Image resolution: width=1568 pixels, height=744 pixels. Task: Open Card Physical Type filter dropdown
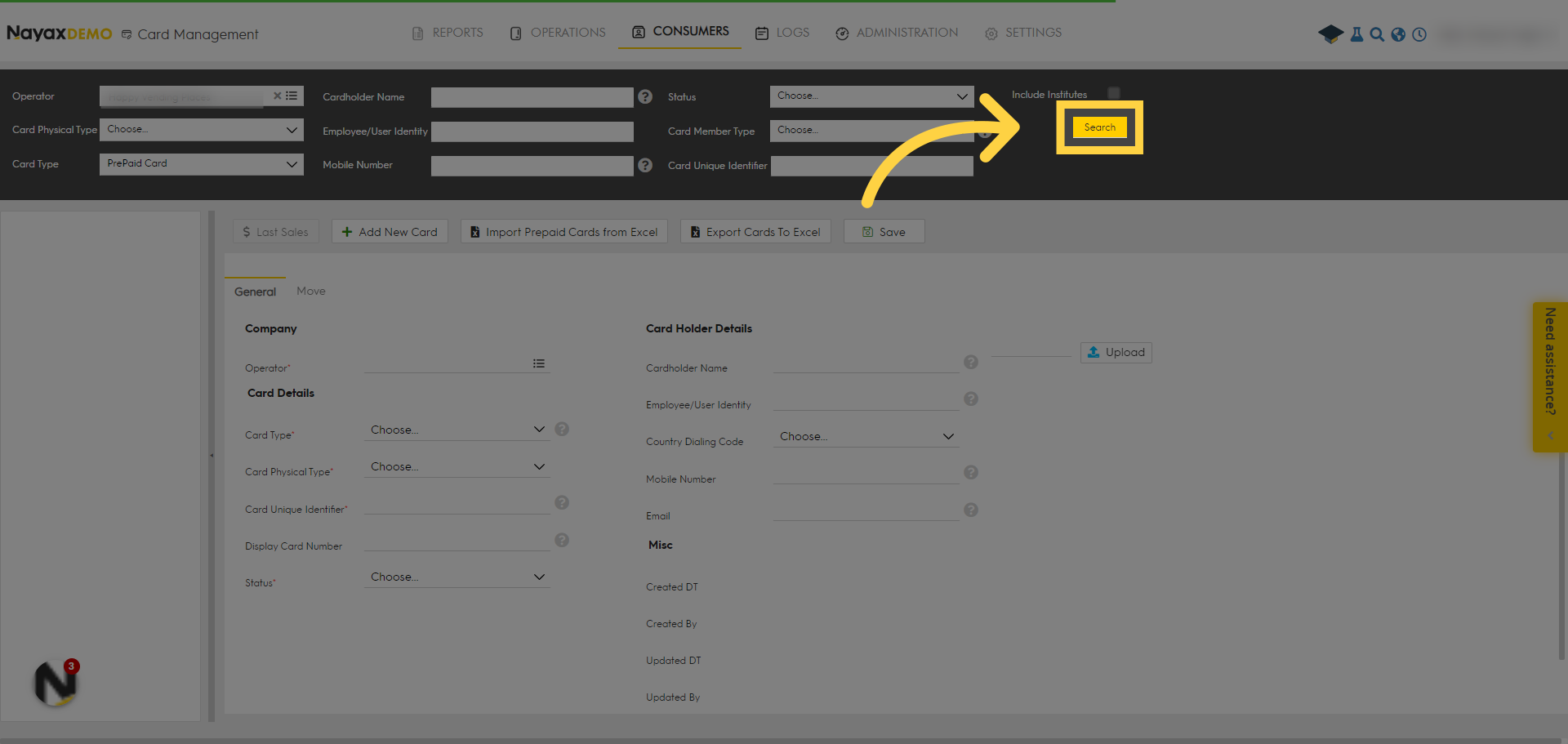(201, 130)
